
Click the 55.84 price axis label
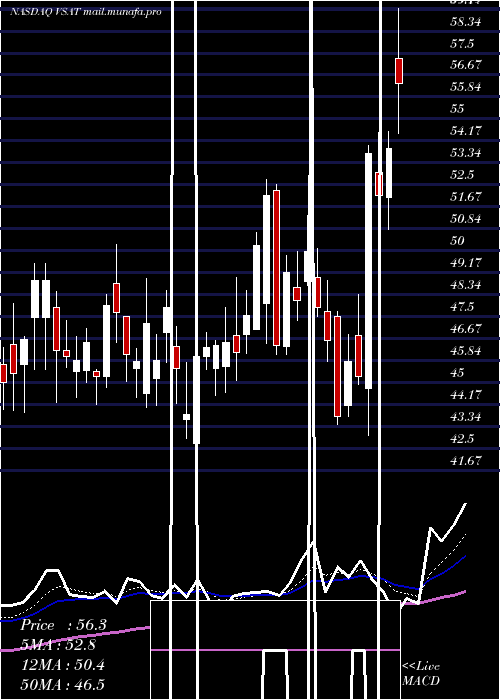tap(466, 87)
